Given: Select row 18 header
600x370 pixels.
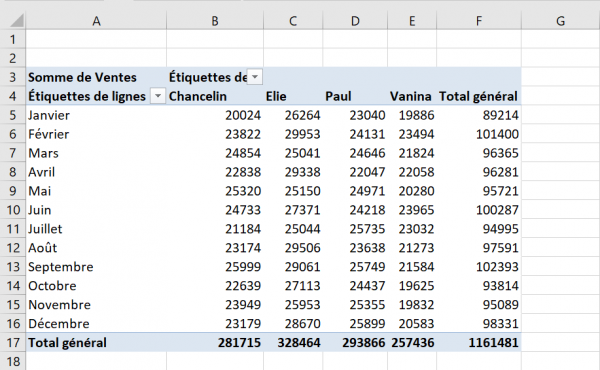Looking at the screenshot, I should click(x=13, y=361).
